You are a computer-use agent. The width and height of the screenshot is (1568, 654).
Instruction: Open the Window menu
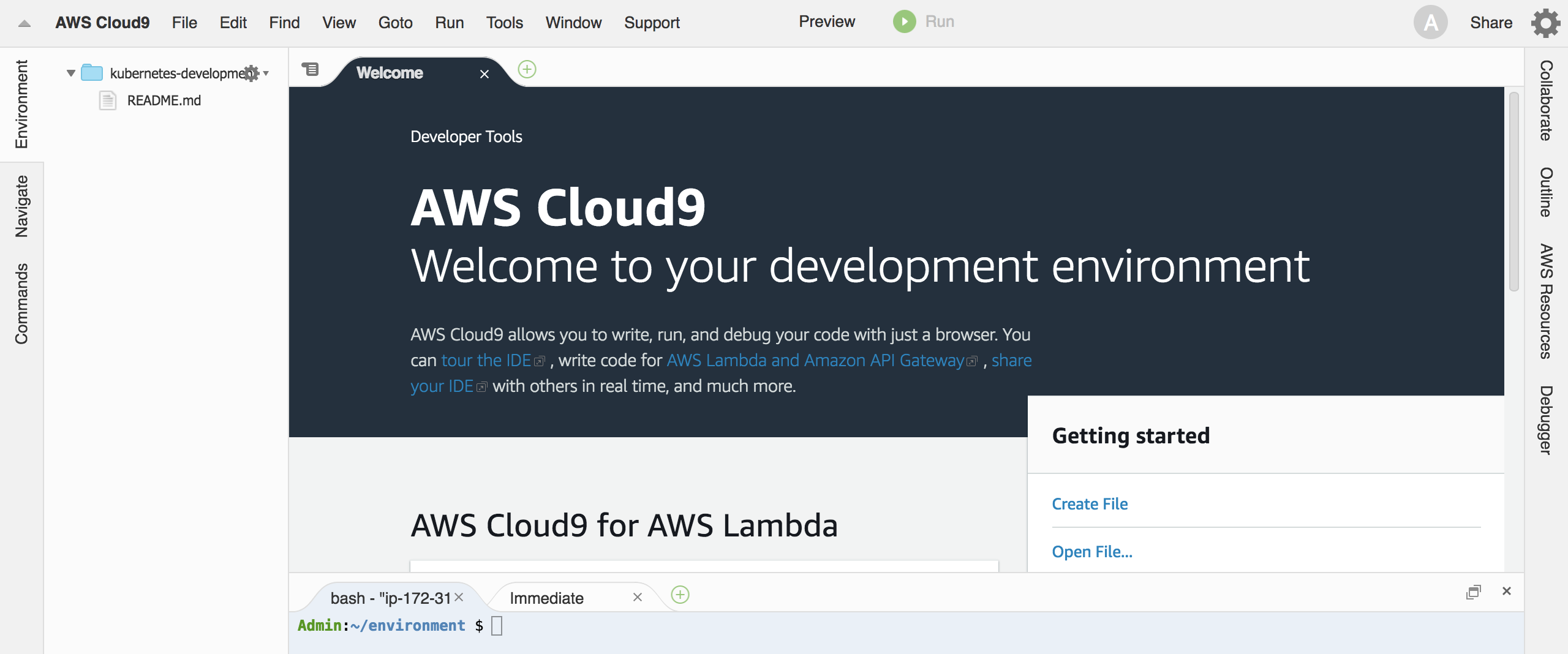pyautogui.click(x=573, y=23)
